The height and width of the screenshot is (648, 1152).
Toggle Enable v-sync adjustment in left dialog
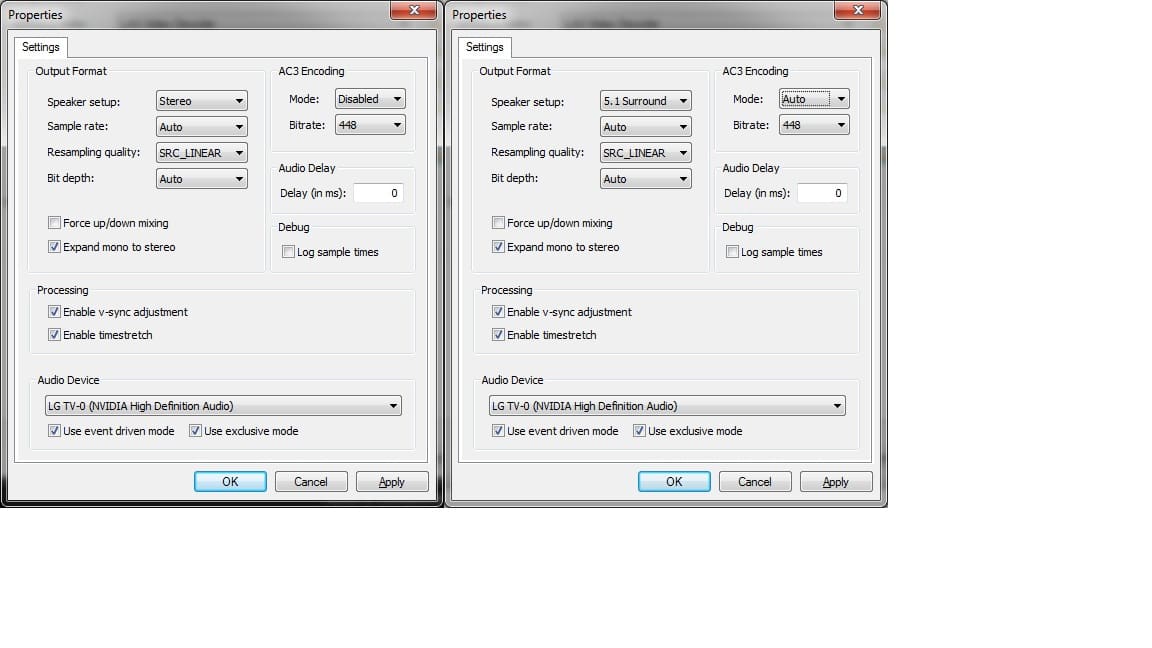click(x=55, y=312)
